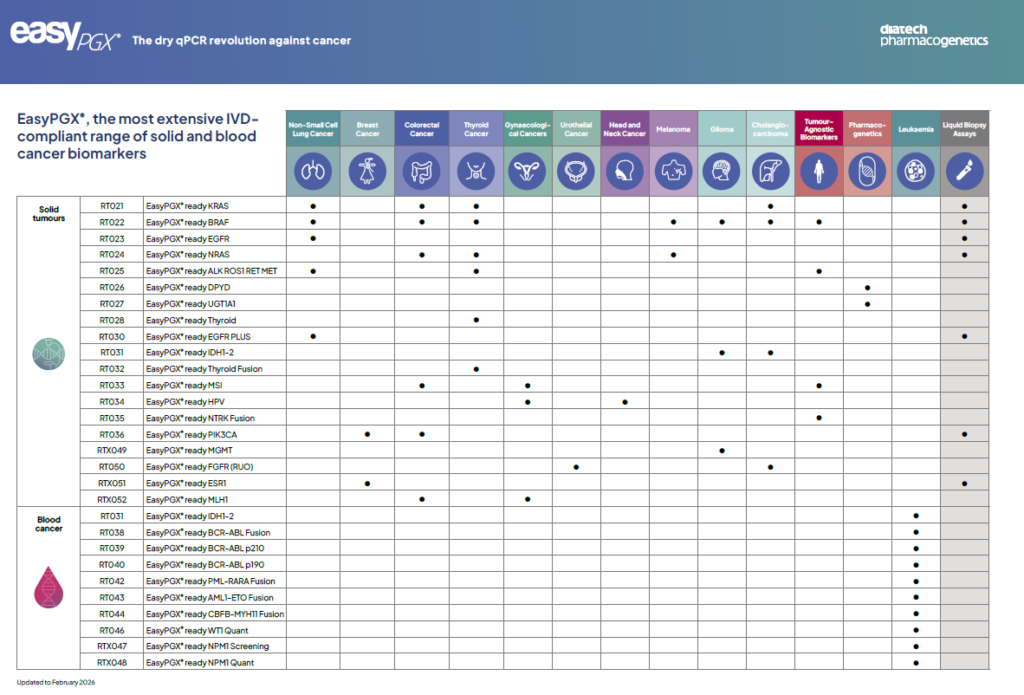The image size is (1024, 695).
Task: Select the Head and Neck Cancer icon
Action: (625, 172)
